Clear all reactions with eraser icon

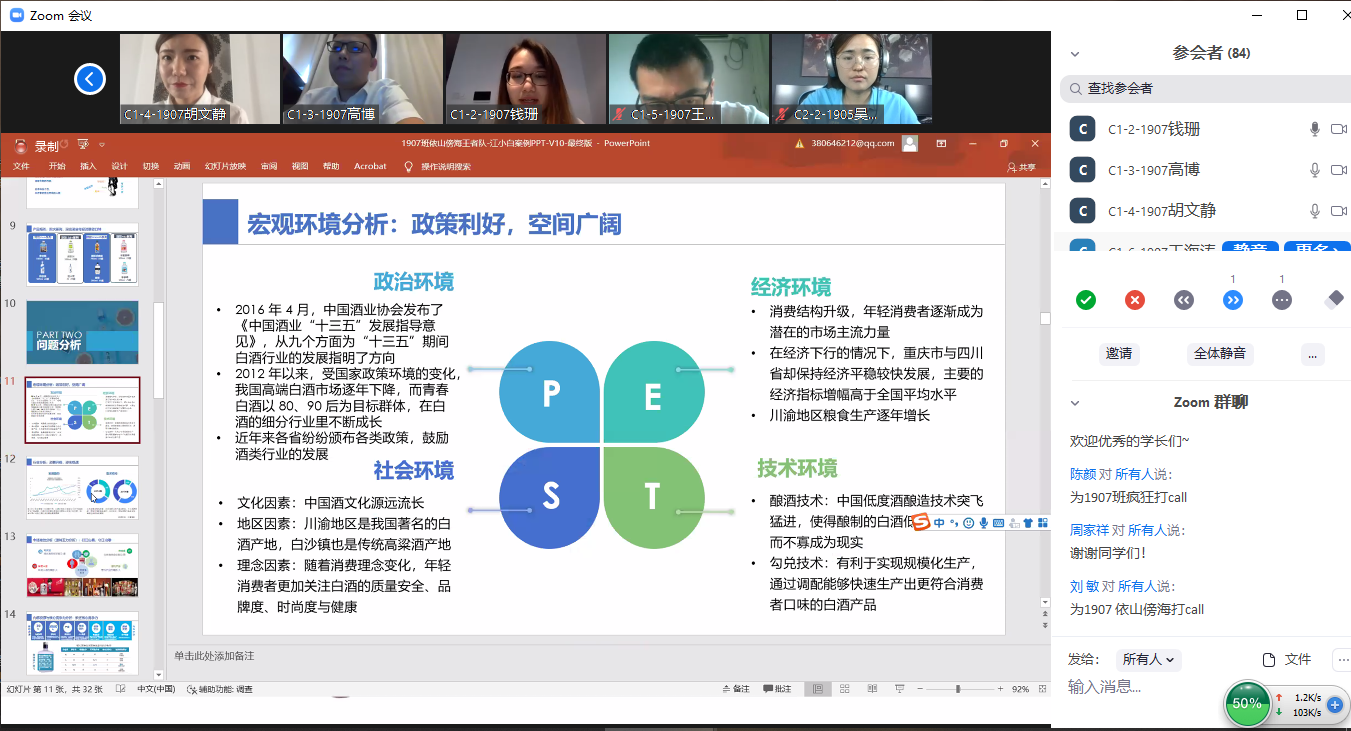point(1333,299)
